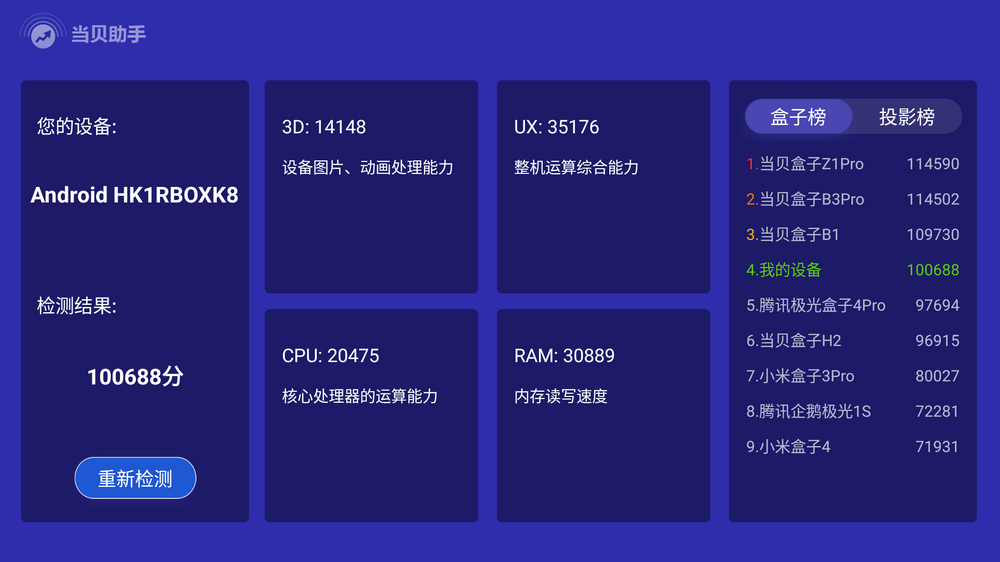Click the Android HK1RBOXK8 device name

click(x=135, y=195)
